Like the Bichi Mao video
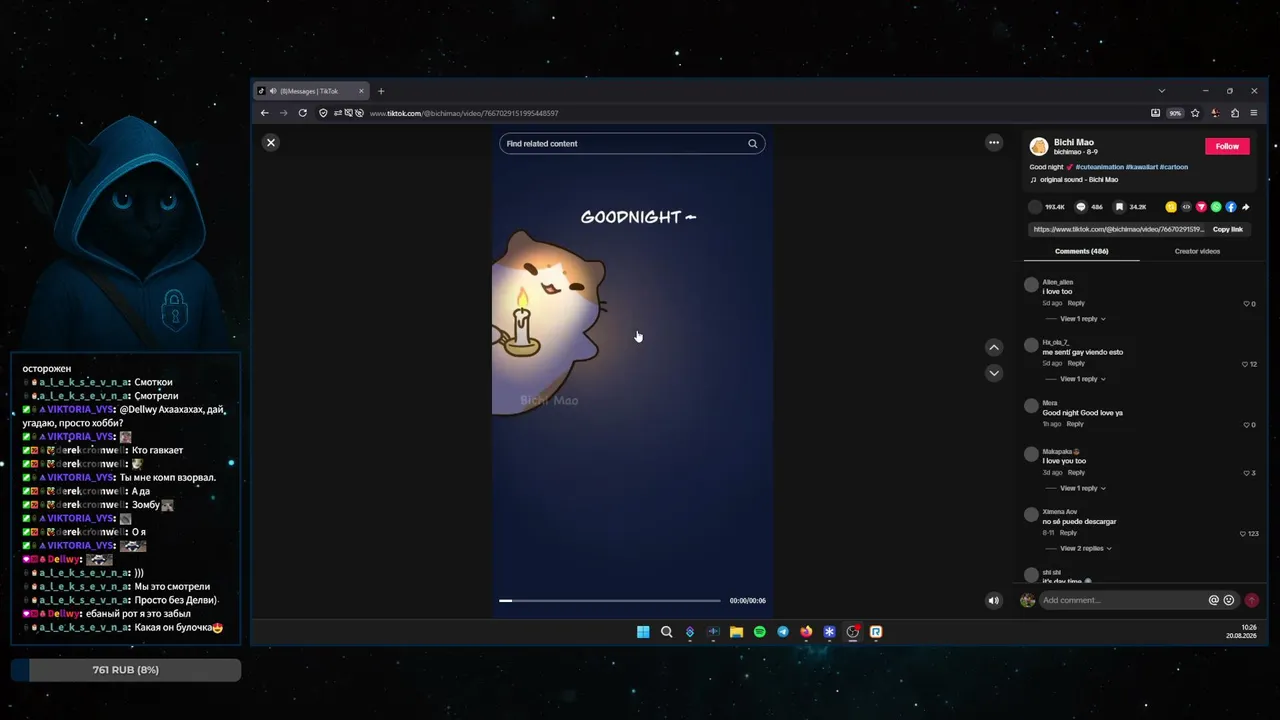The width and height of the screenshot is (1280, 720). 1035,207
